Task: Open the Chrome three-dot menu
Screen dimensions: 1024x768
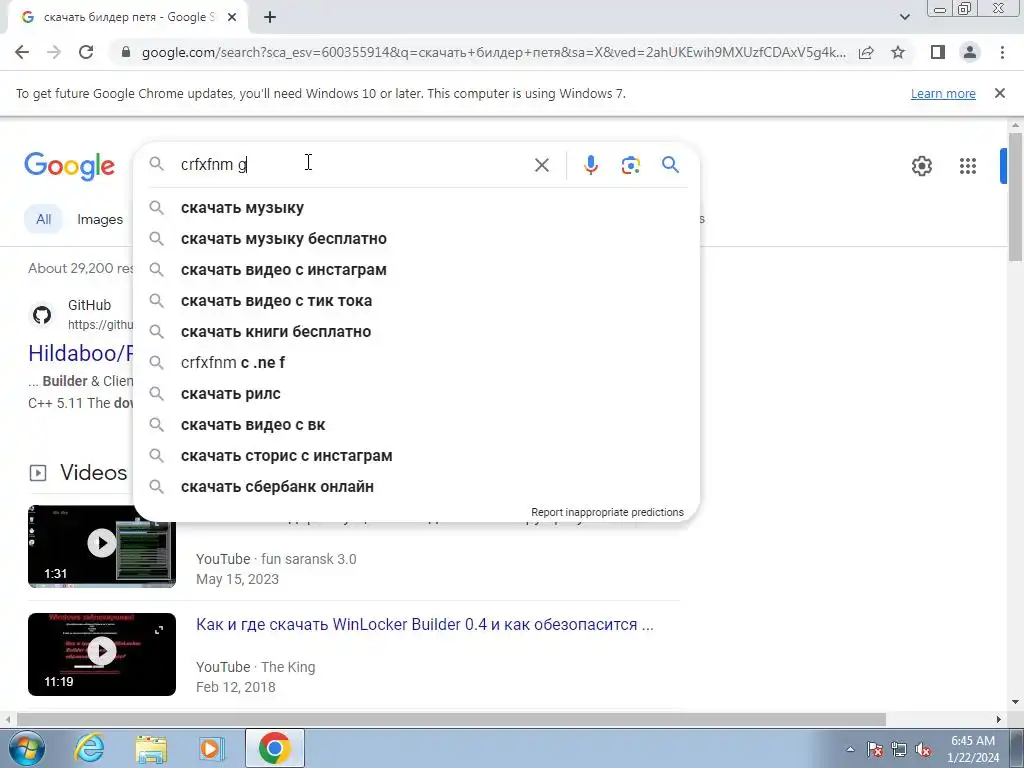Action: [1002, 52]
